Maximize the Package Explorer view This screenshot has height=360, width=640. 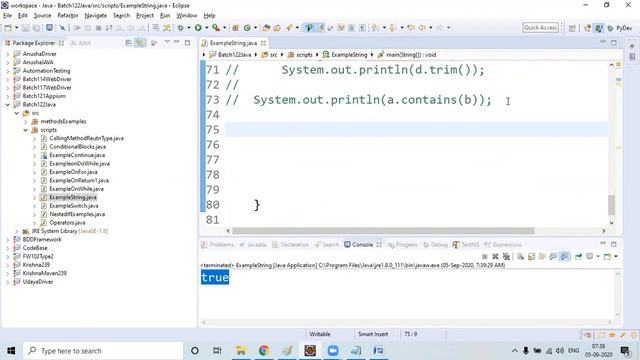[187, 42]
